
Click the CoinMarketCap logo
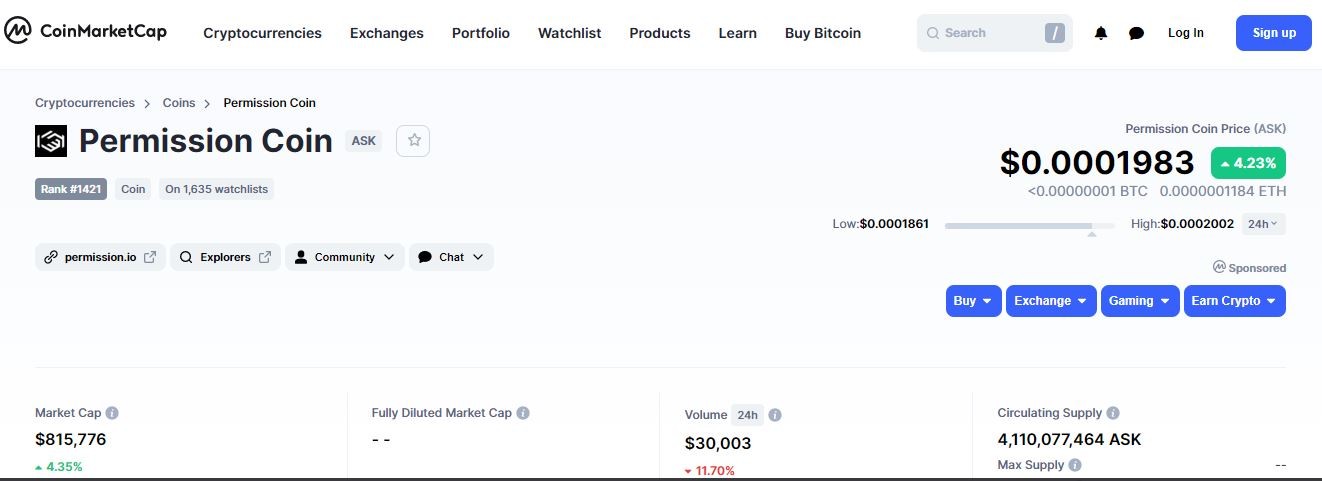click(85, 31)
